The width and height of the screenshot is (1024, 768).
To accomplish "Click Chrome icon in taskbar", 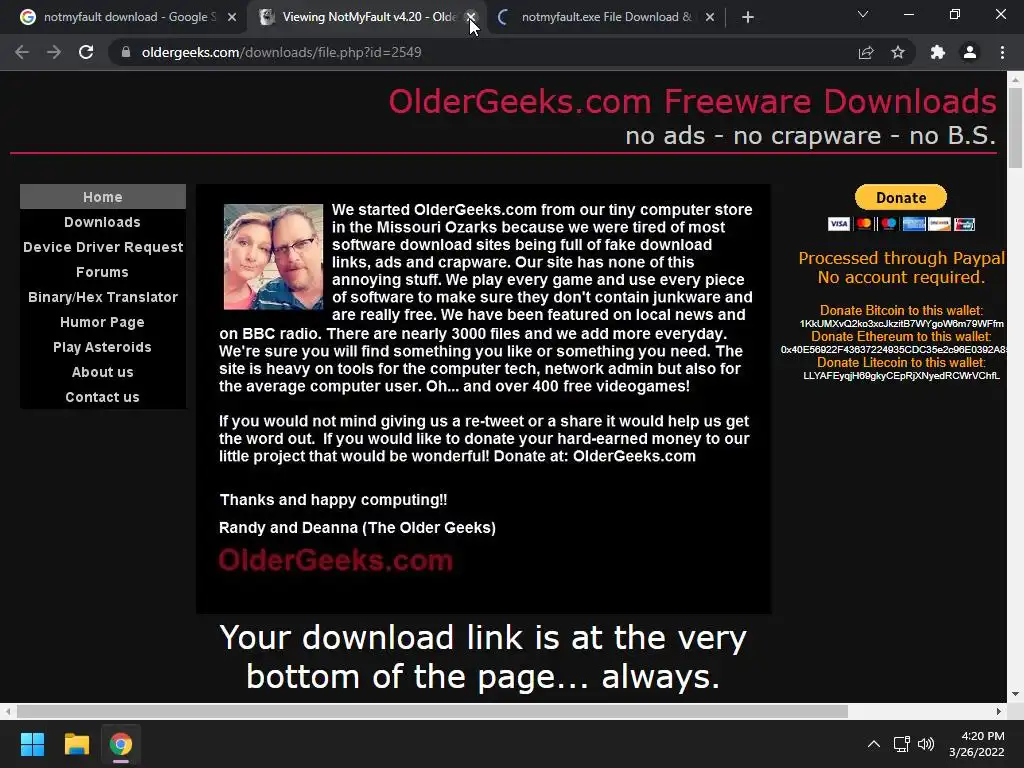I will coord(121,744).
